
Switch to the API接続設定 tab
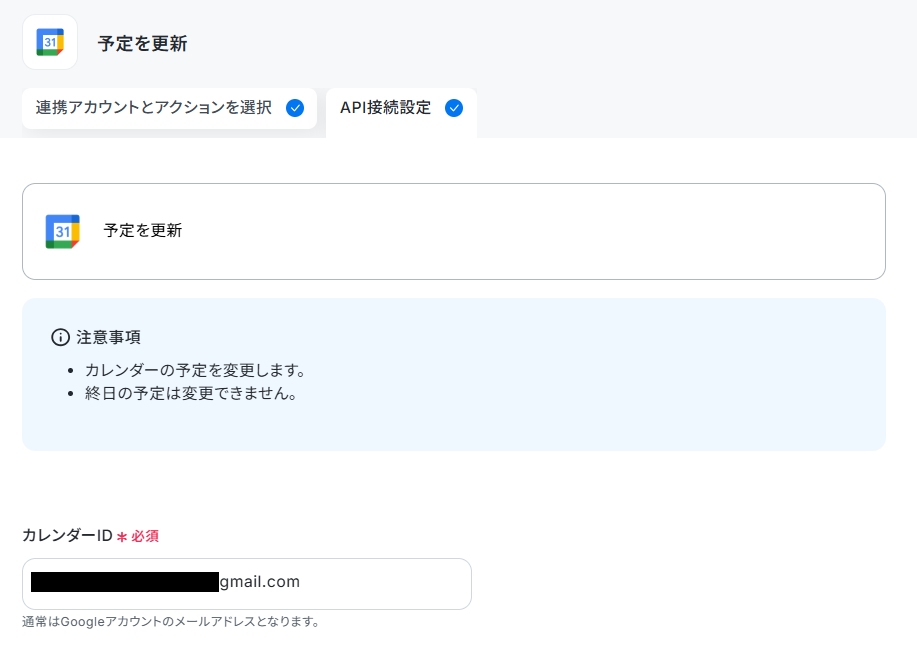[401, 112]
